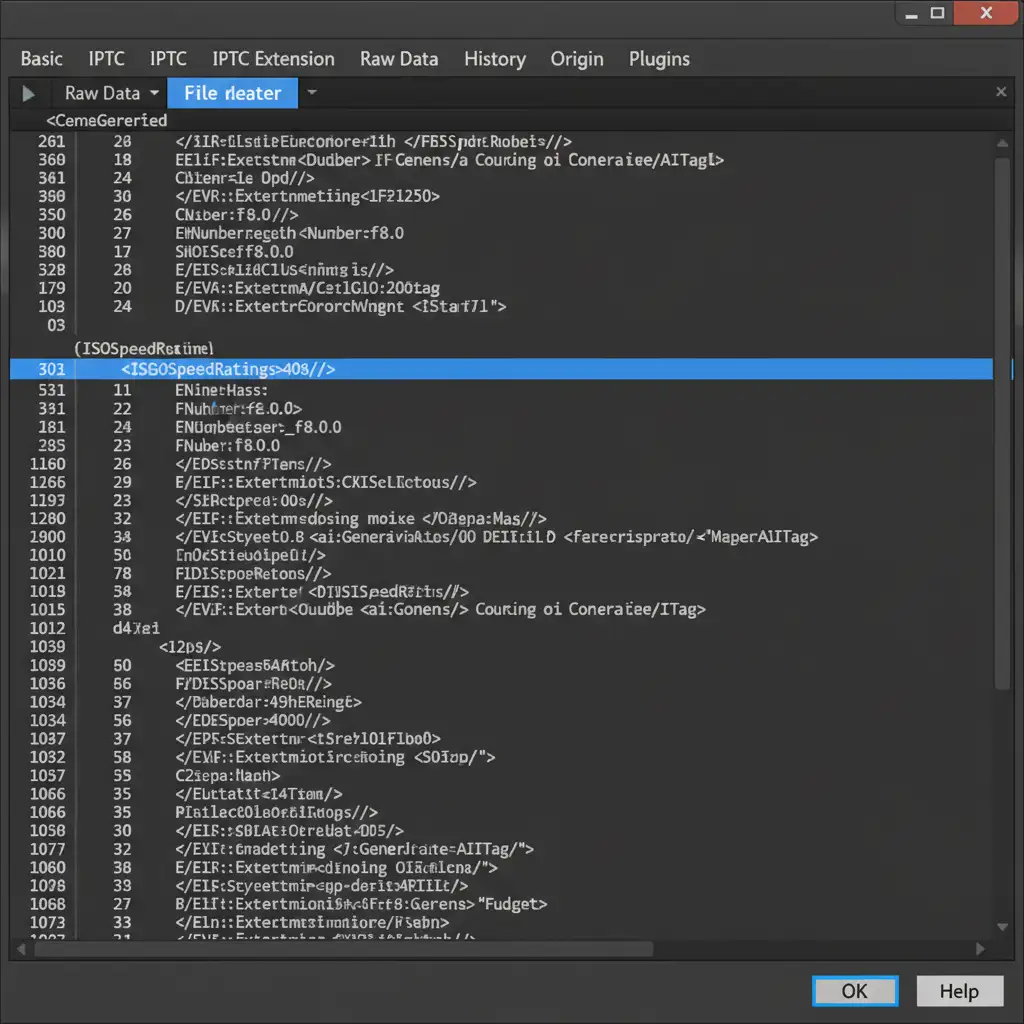Select the File rleater tab
Screen dimensions: 1024x1024
[232, 93]
